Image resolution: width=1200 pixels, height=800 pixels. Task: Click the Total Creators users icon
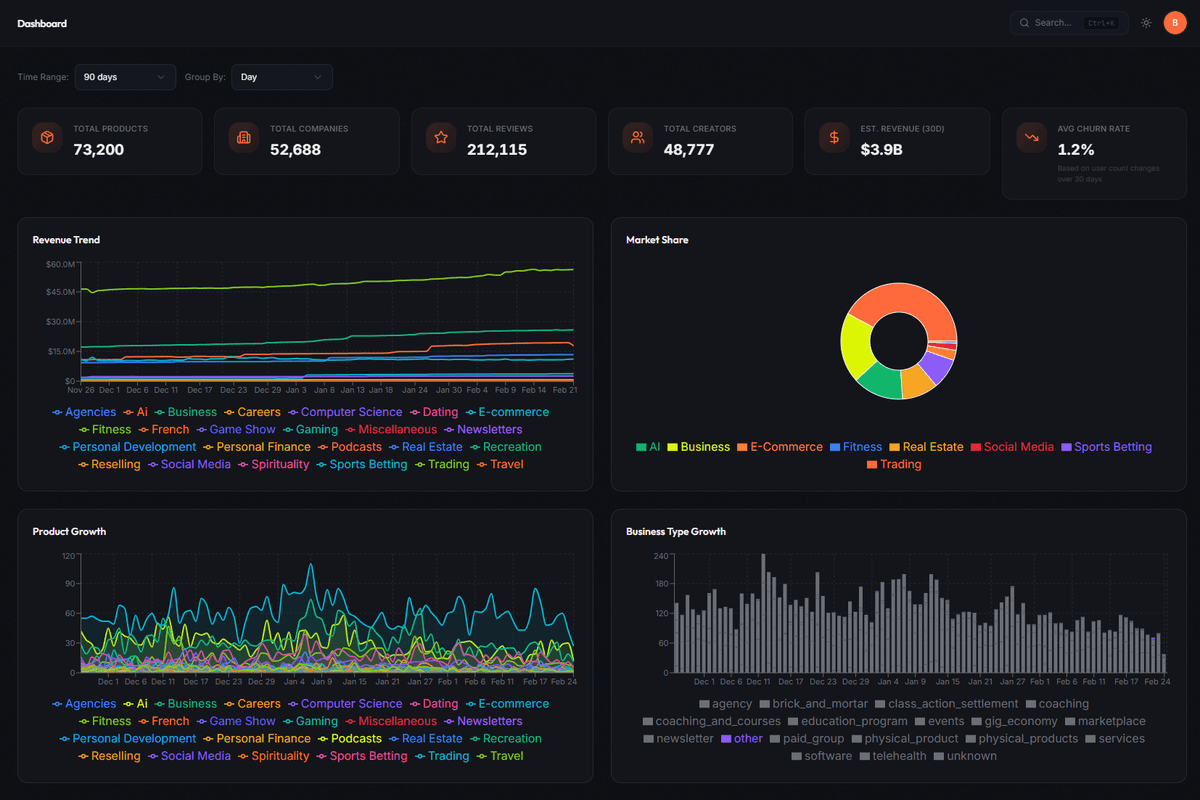(x=637, y=134)
